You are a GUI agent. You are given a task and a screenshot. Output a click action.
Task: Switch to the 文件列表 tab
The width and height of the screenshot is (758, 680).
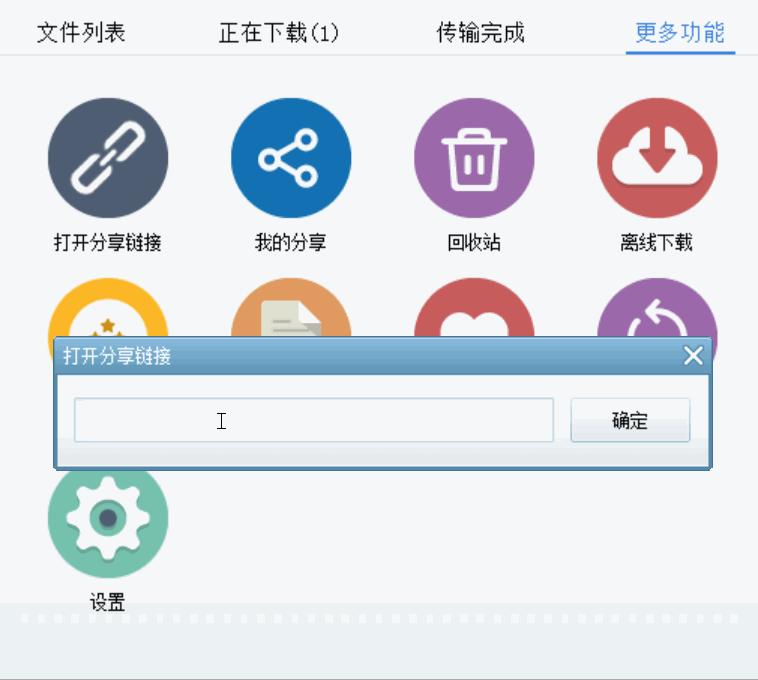click(x=81, y=33)
